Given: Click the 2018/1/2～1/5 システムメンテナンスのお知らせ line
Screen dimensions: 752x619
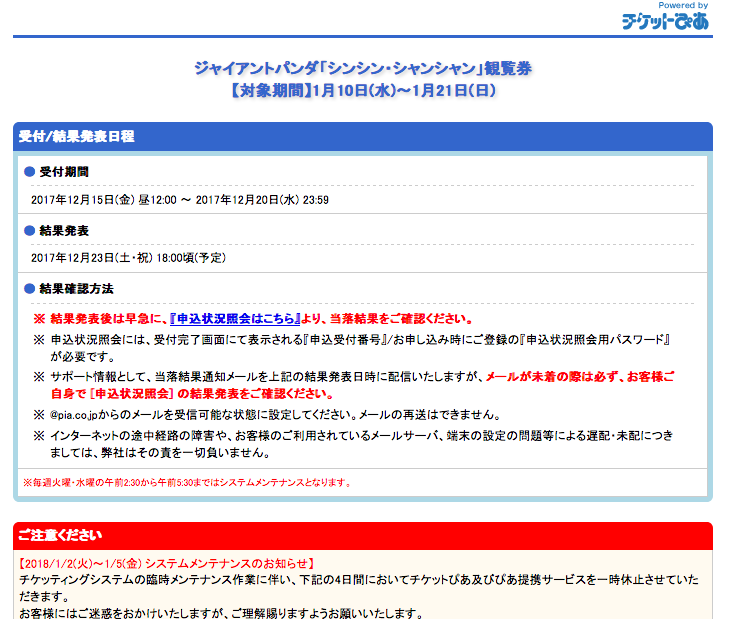Looking at the screenshot, I should (x=166, y=563).
